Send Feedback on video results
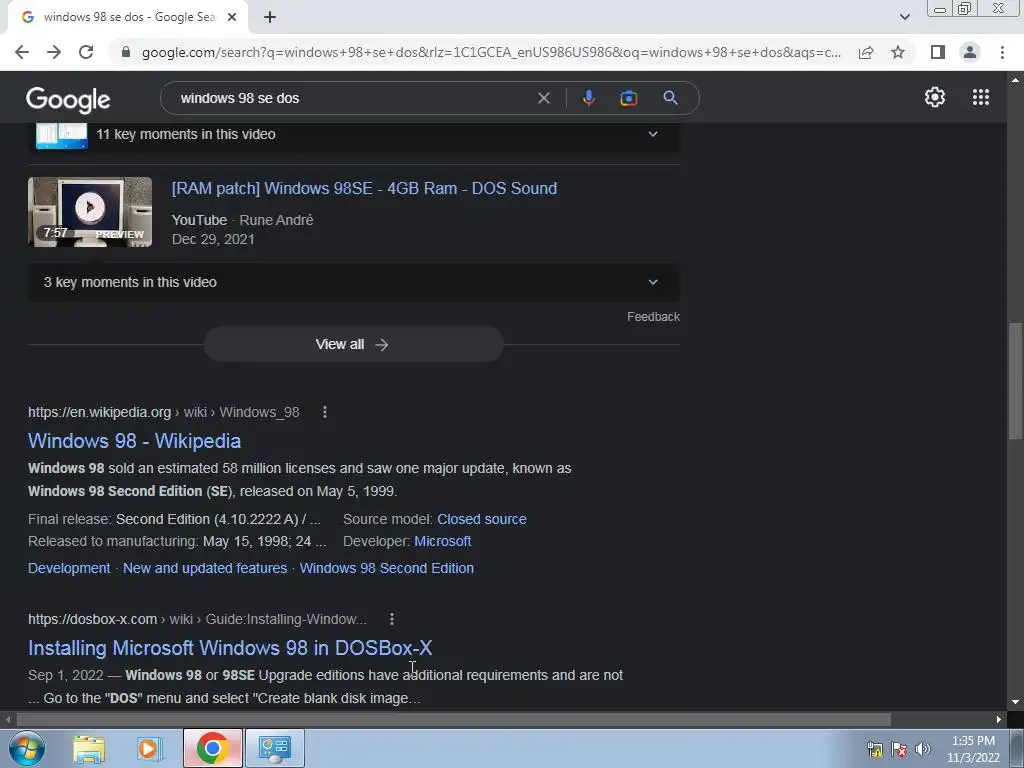 tap(653, 317)
